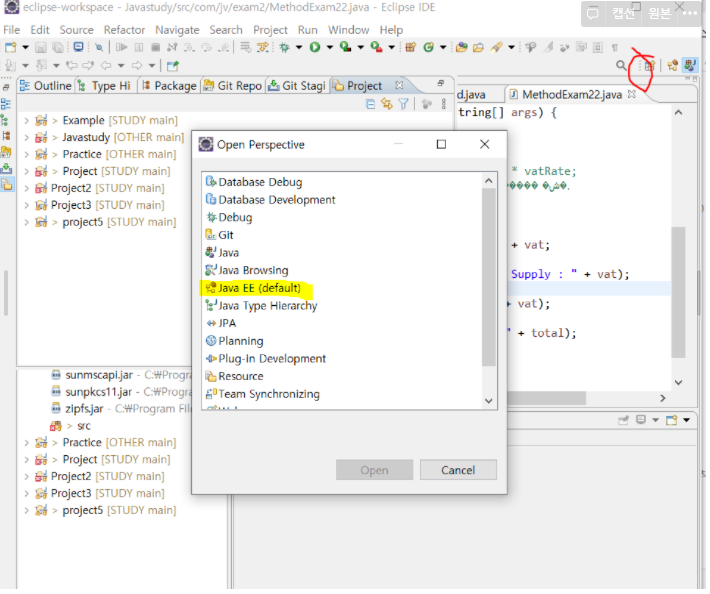Image resolution: width=710 pixels, height=594 pixels.
Task: Open the Run configurations dropdown arrow
Action: pos(330,47)
